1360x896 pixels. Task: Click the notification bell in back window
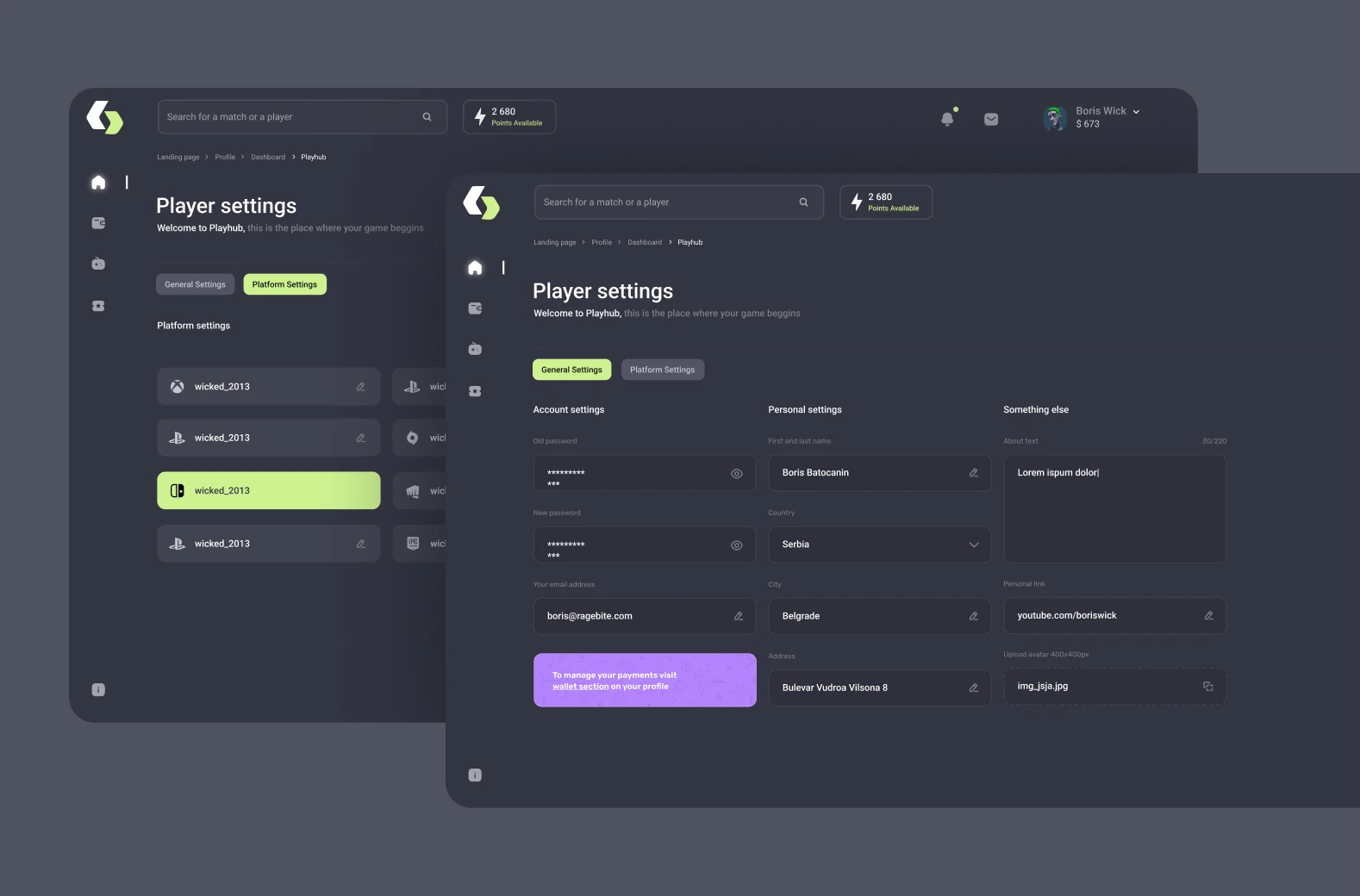947,119
